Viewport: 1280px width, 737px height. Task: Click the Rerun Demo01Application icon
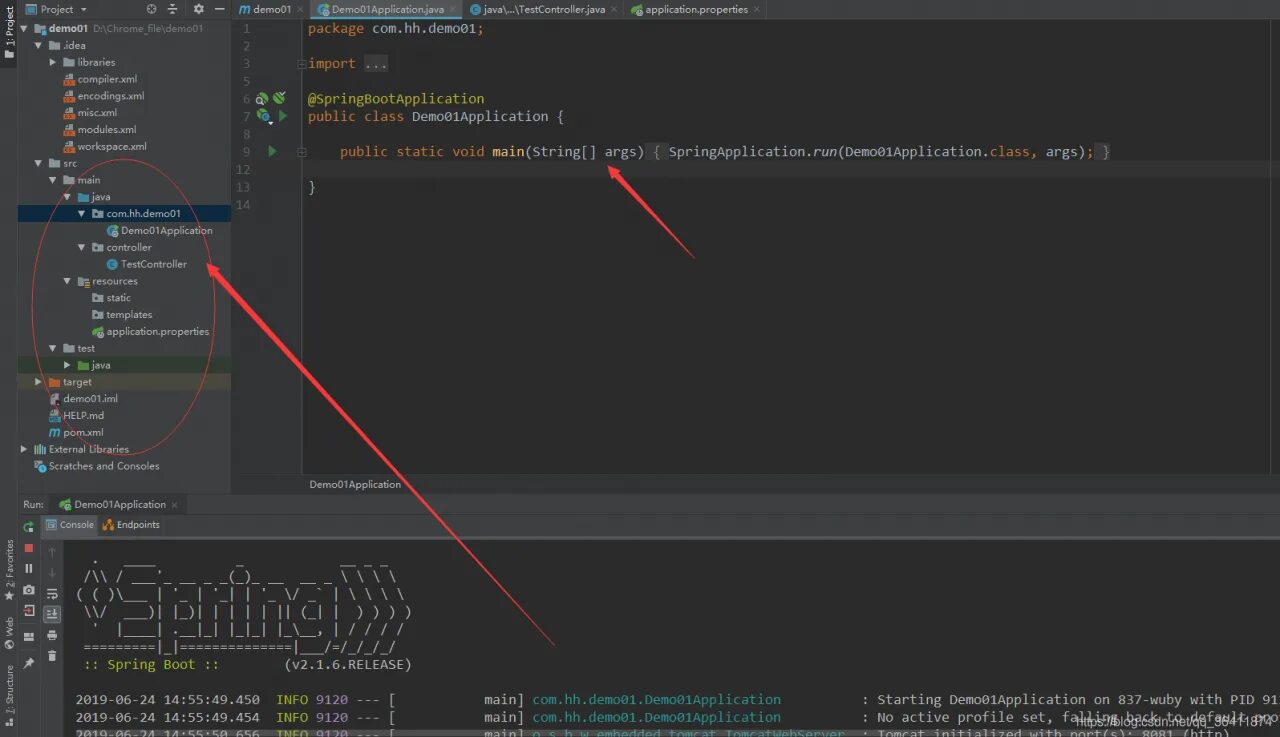point(29,526)
